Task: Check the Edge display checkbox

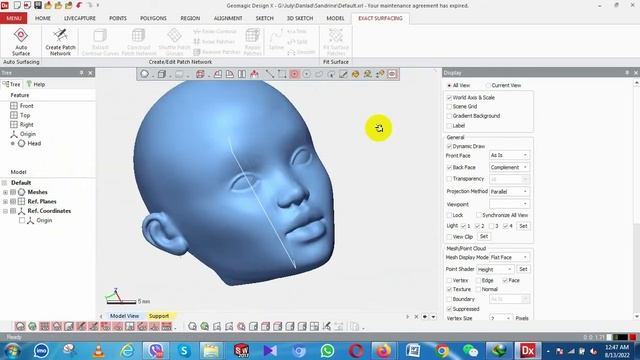Action: 478,280
